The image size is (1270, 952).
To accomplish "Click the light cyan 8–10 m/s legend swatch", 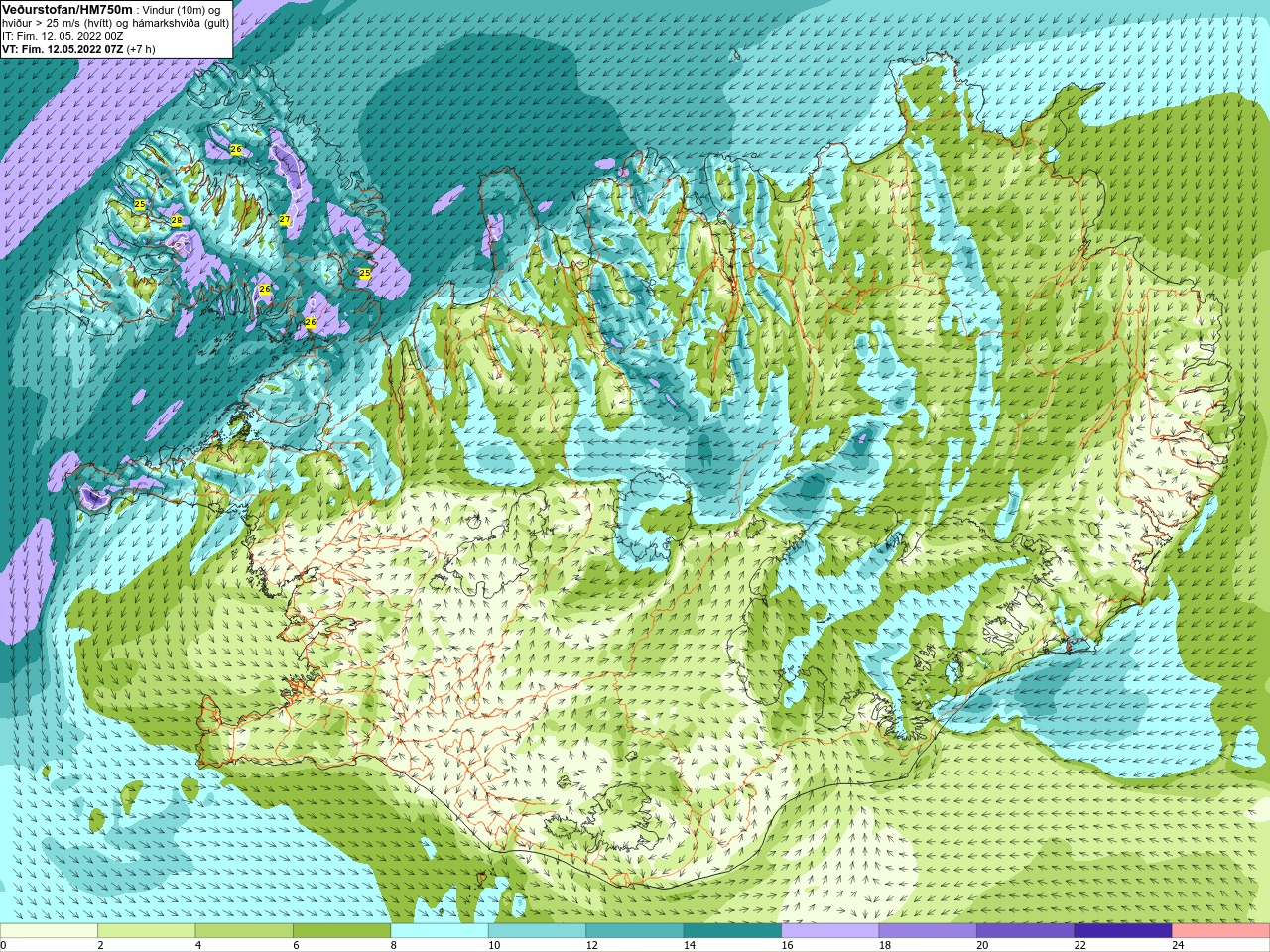I will point(440,931).
